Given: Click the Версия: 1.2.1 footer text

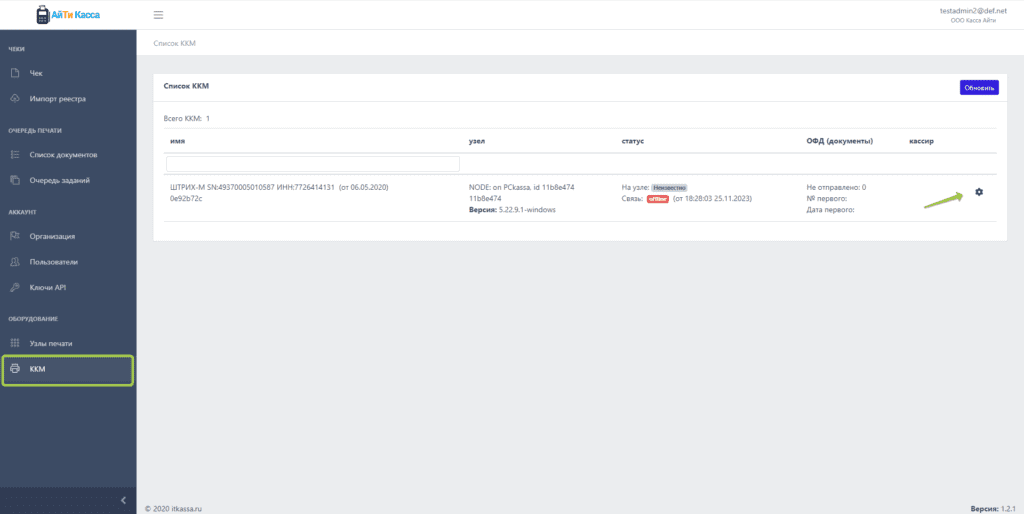Looking at the screenshot, I should pos(994,507).
